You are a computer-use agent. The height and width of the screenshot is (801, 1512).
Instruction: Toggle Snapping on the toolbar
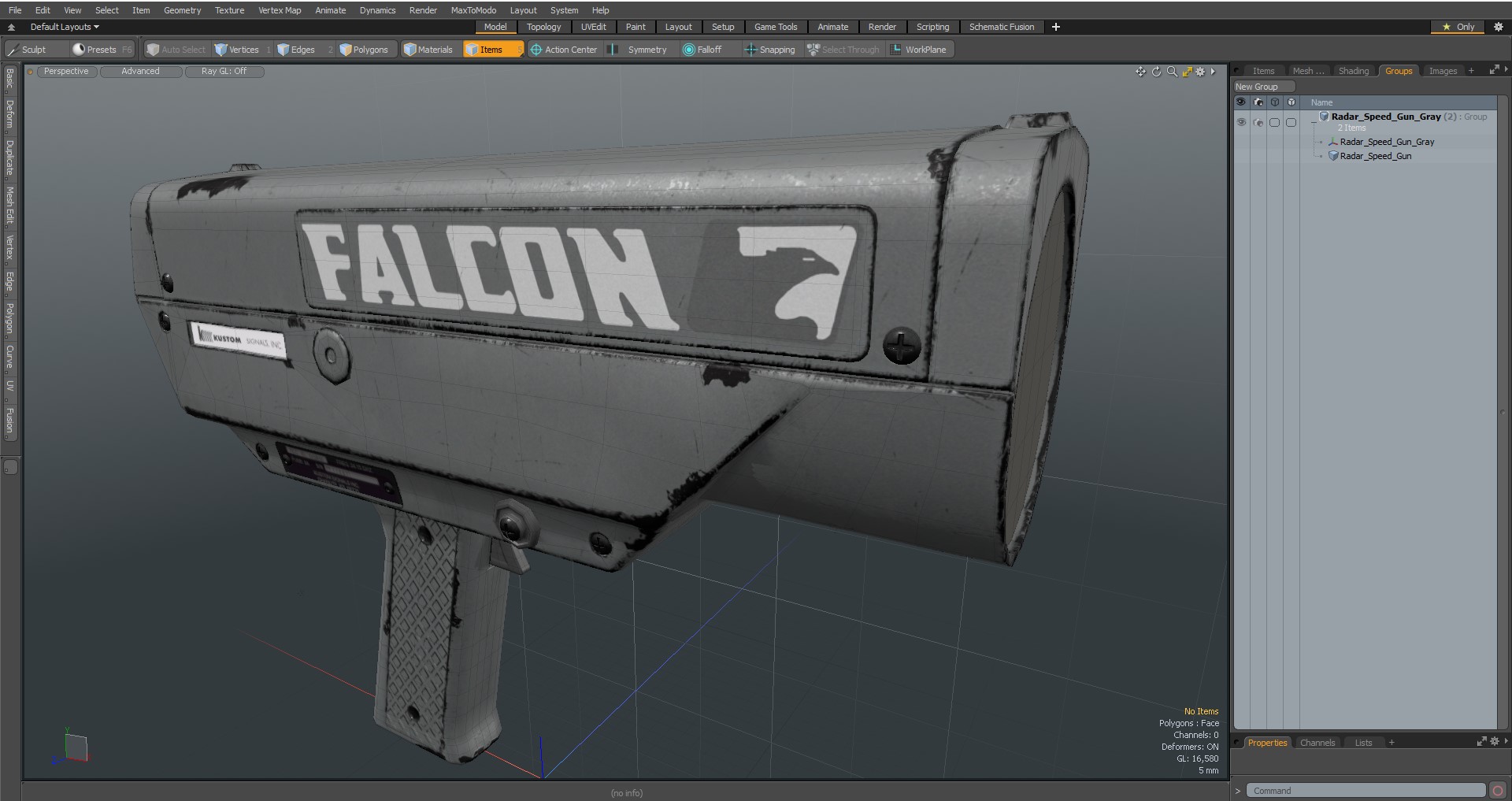tap(772, 50)
